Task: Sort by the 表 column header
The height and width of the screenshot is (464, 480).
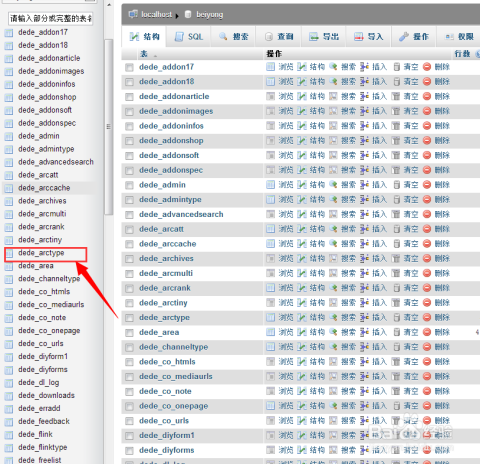Action: click(x=144, y=54)
